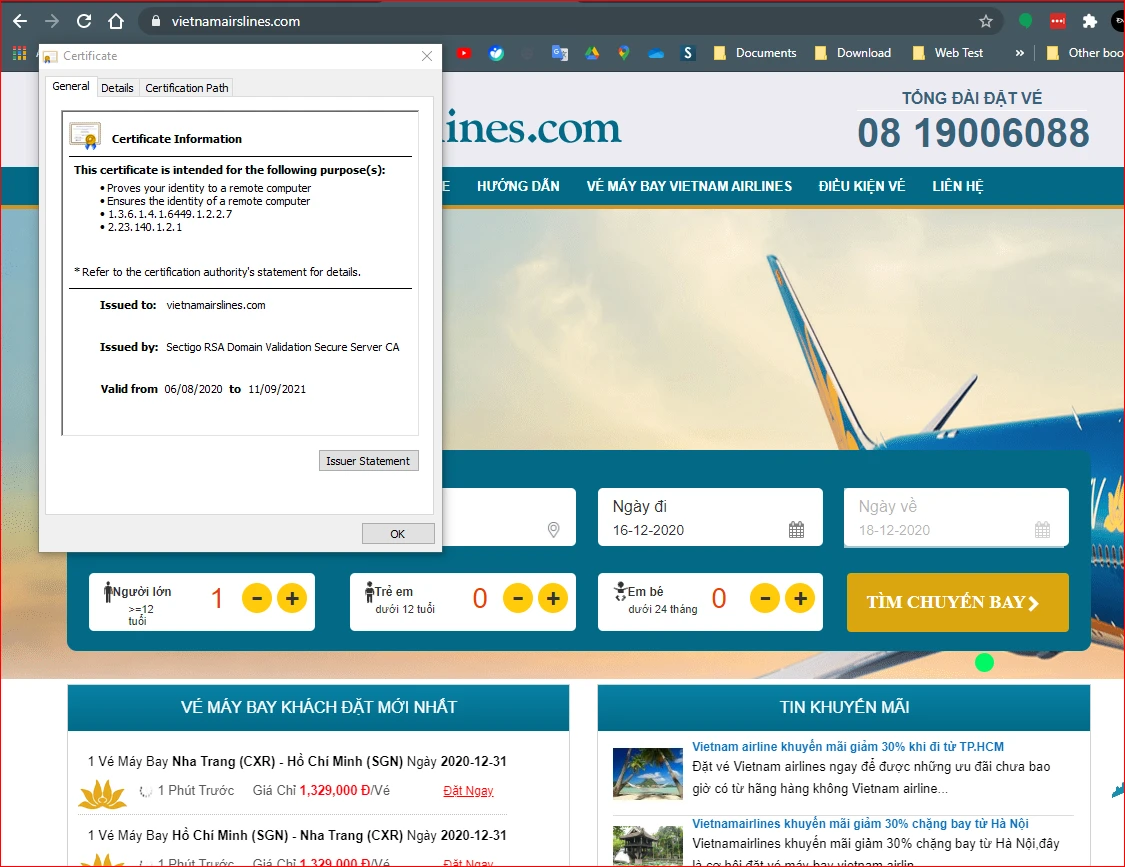Open the Extensions puzzle piece menu
Screen dimensions: 1125x867
point(1090,22)
